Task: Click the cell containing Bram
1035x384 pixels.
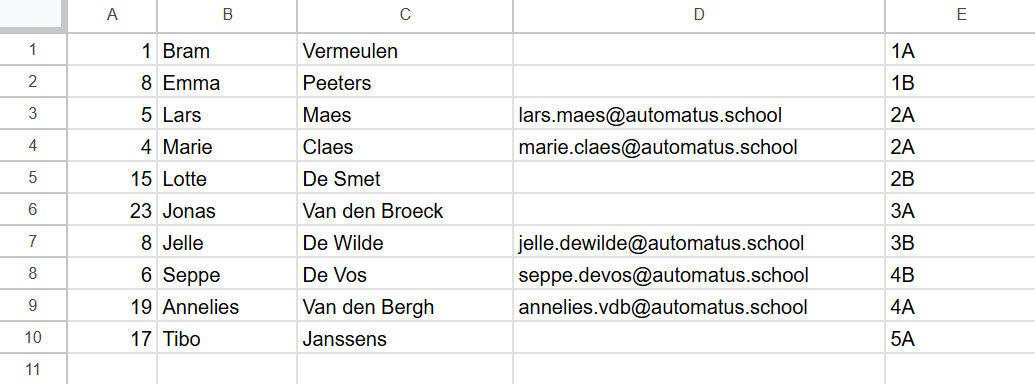Action: (227, 50)
